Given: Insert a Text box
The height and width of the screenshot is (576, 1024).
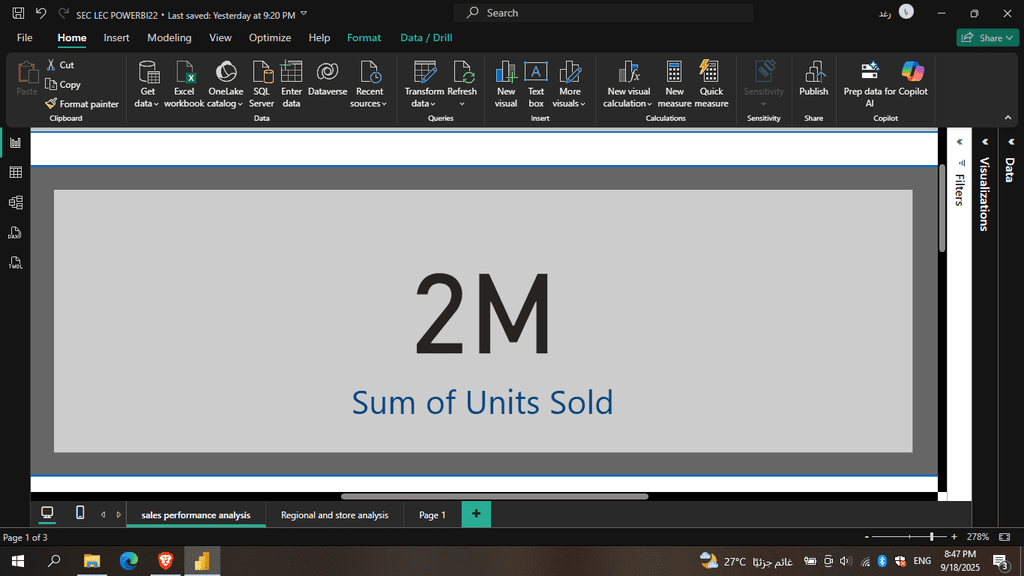Looking at the screenshot, I should [536, 74].
